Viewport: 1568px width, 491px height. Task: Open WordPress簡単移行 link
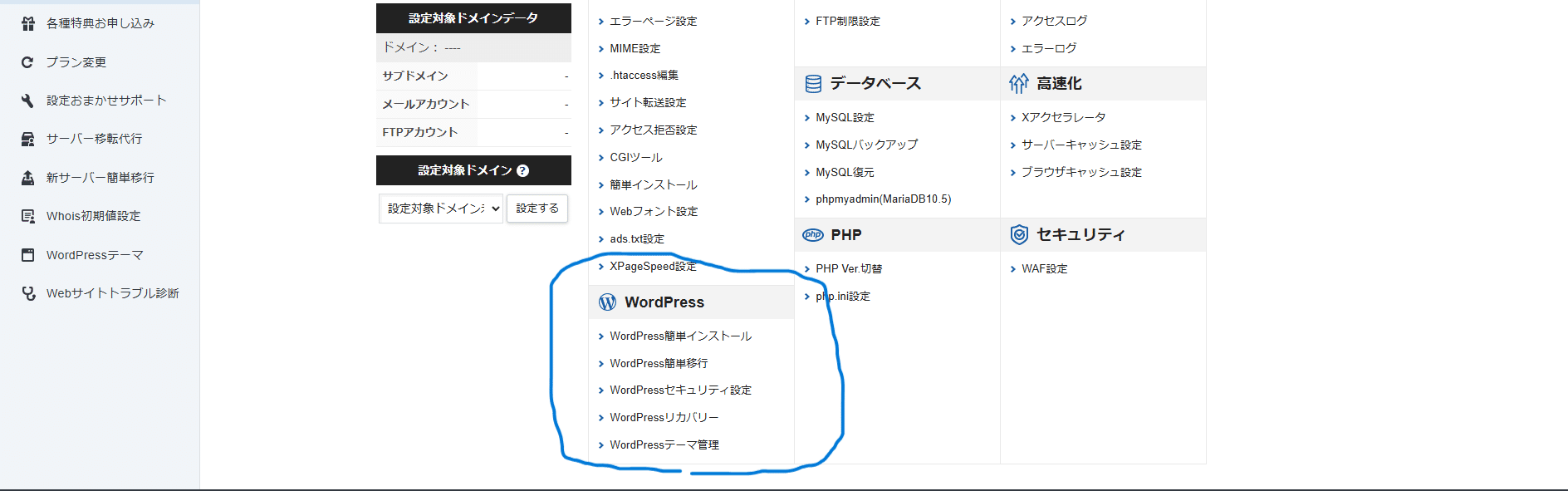click(x=659, y=363)
